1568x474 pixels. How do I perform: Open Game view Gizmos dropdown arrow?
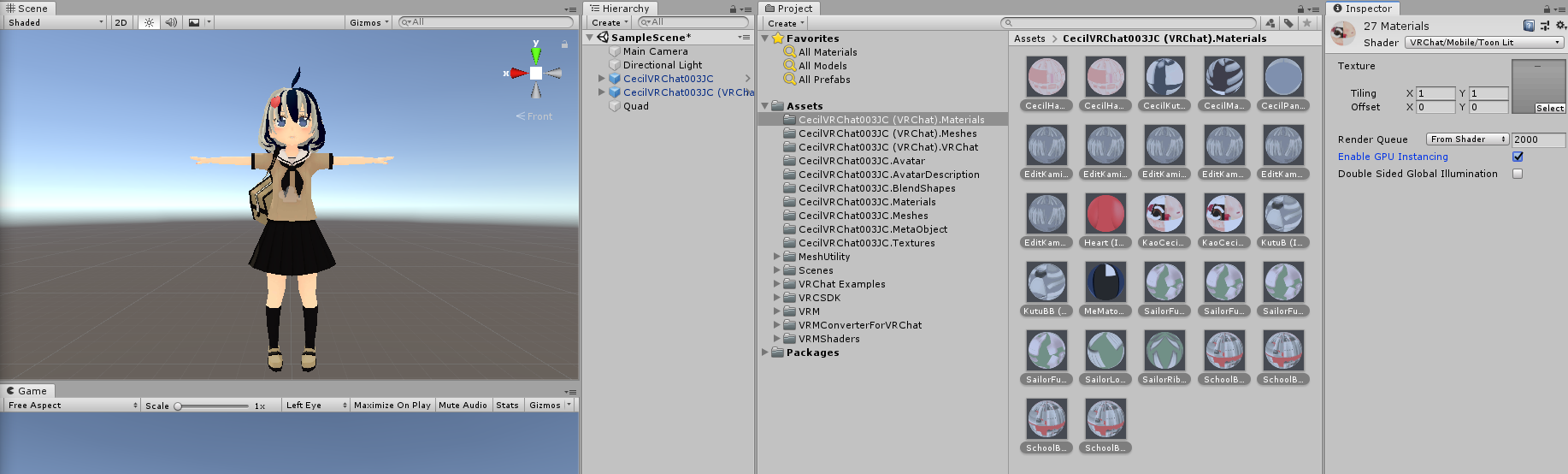click(569, 406)
